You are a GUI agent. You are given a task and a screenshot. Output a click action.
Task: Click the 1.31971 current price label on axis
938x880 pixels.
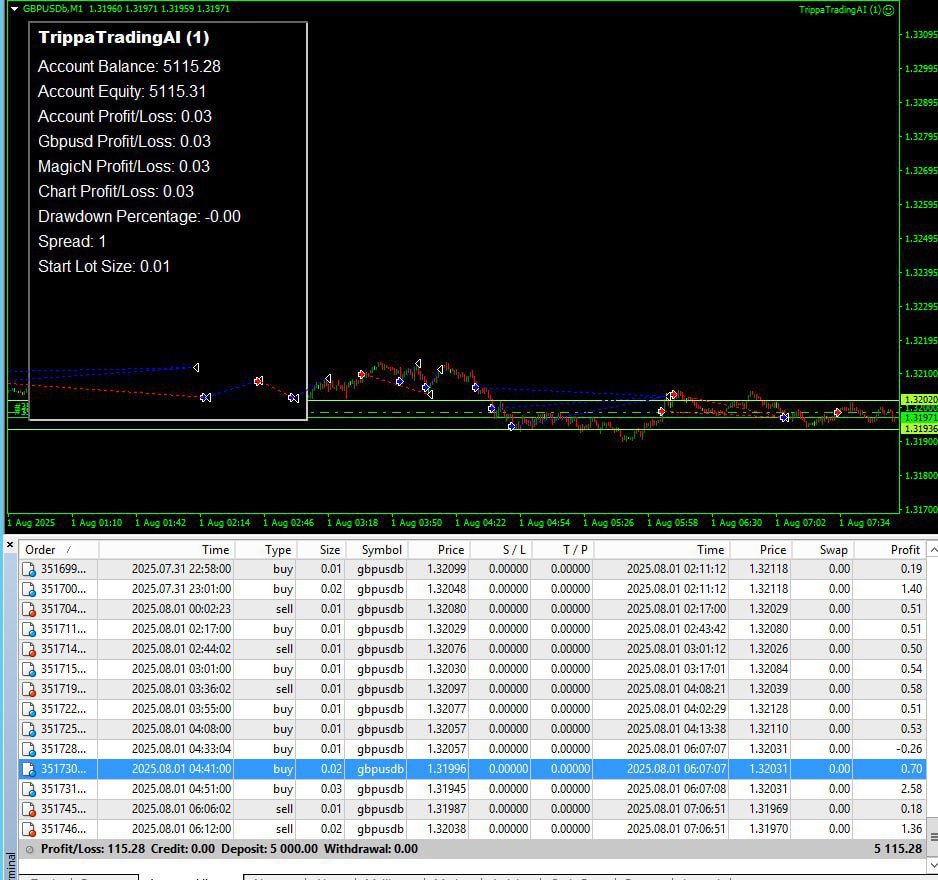[919, 418]
